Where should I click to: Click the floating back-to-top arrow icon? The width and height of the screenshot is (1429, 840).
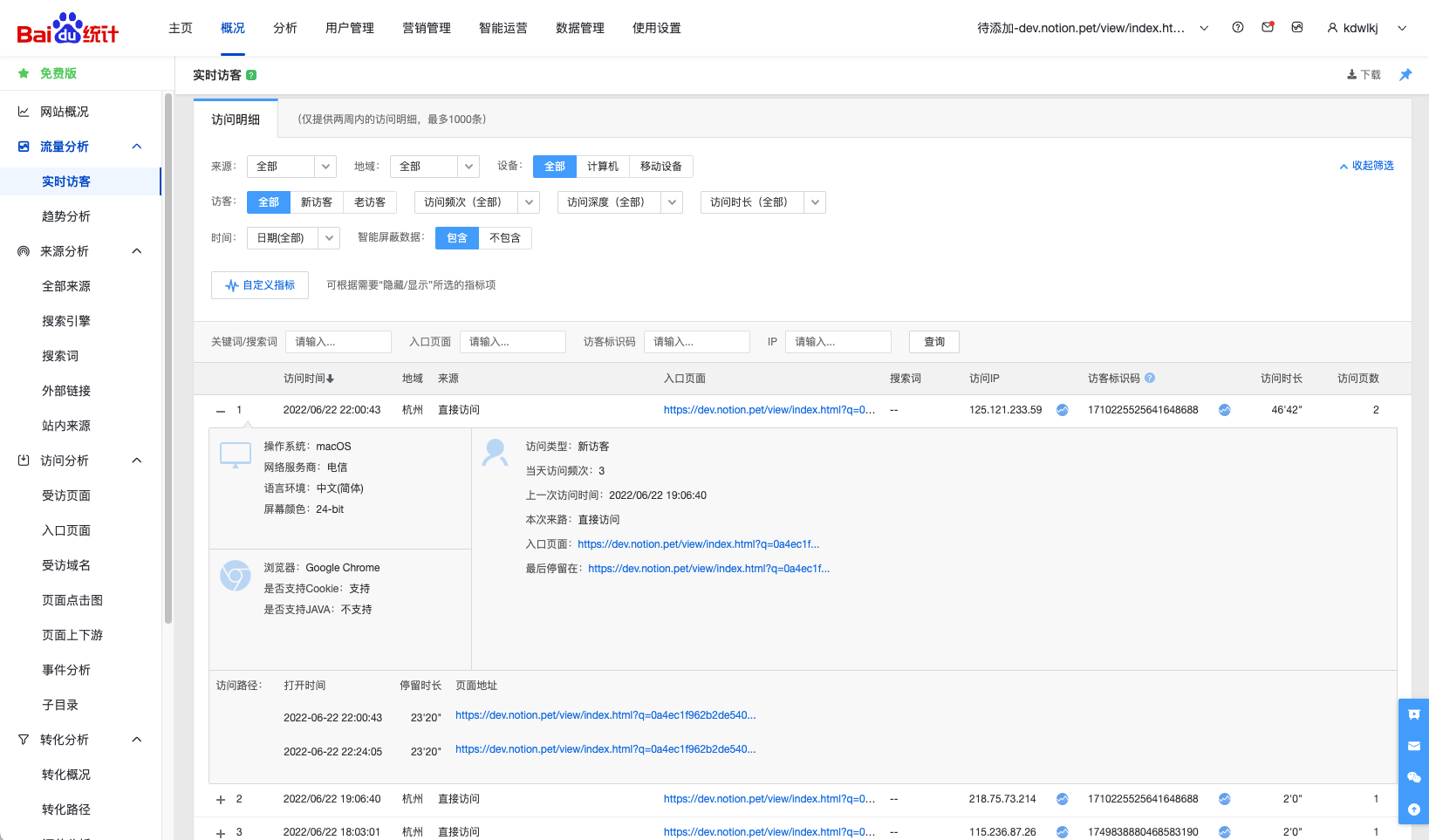coord(1414,809)
